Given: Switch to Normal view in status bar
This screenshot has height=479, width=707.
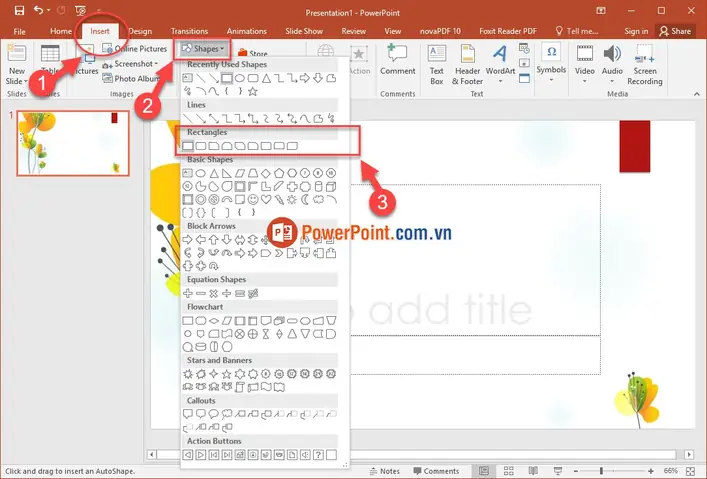Looking at the screenshot, I should click(x=484, y=471).
